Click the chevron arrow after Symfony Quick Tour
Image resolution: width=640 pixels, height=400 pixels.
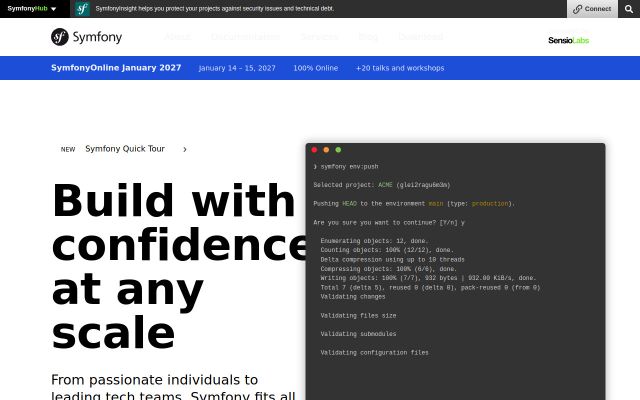click(185, 149)
